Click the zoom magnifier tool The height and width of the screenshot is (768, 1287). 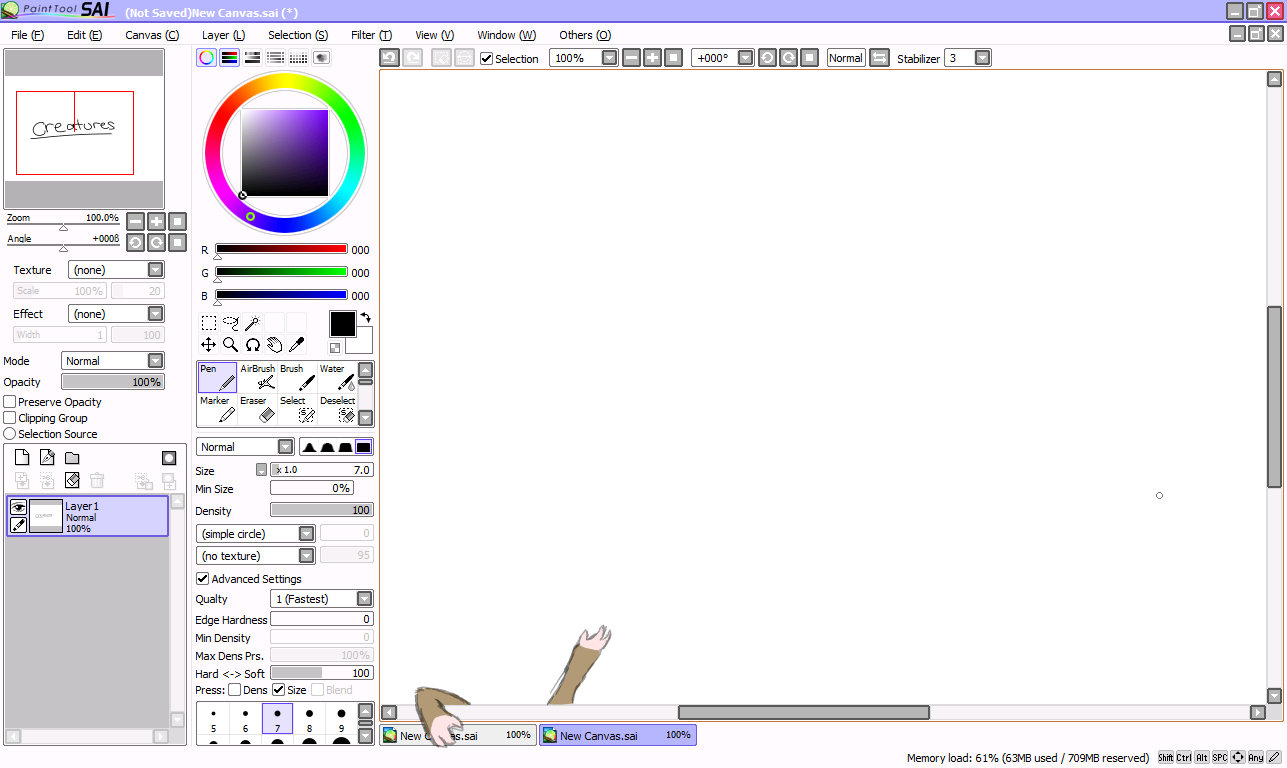pos(231,345)
